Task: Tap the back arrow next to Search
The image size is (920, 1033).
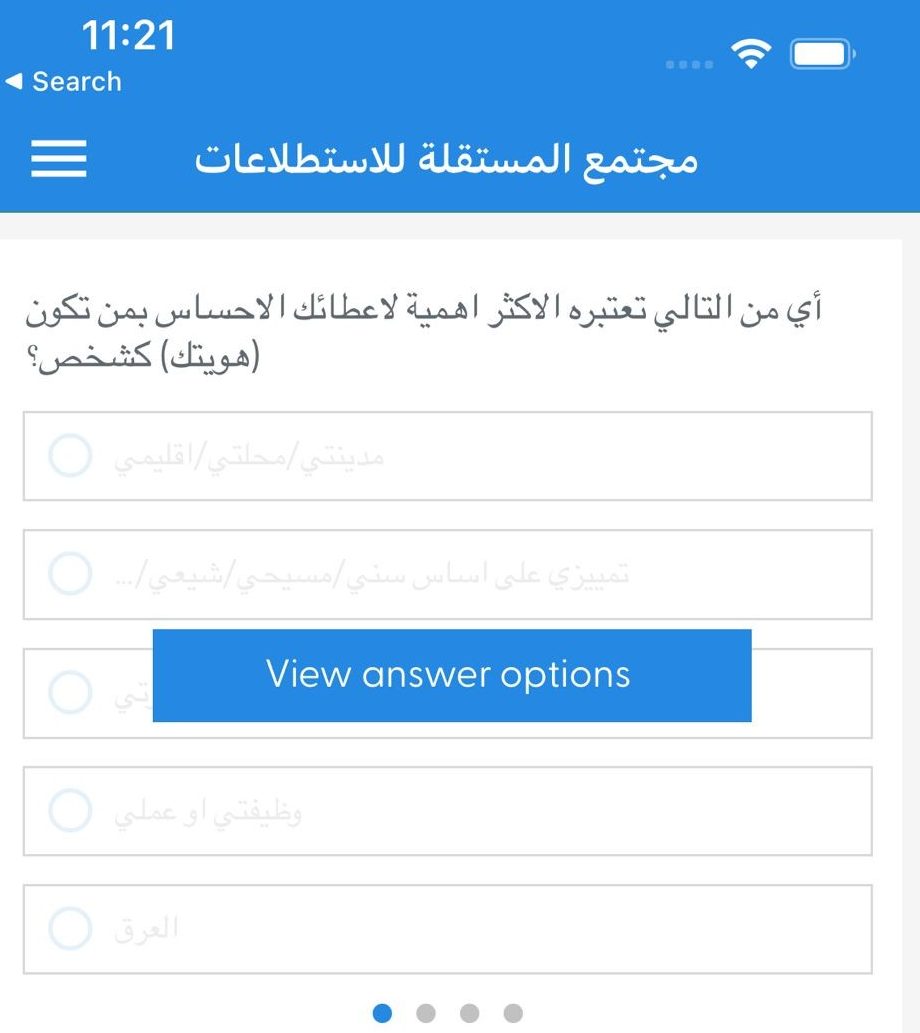Action: (x=14, y=81)
